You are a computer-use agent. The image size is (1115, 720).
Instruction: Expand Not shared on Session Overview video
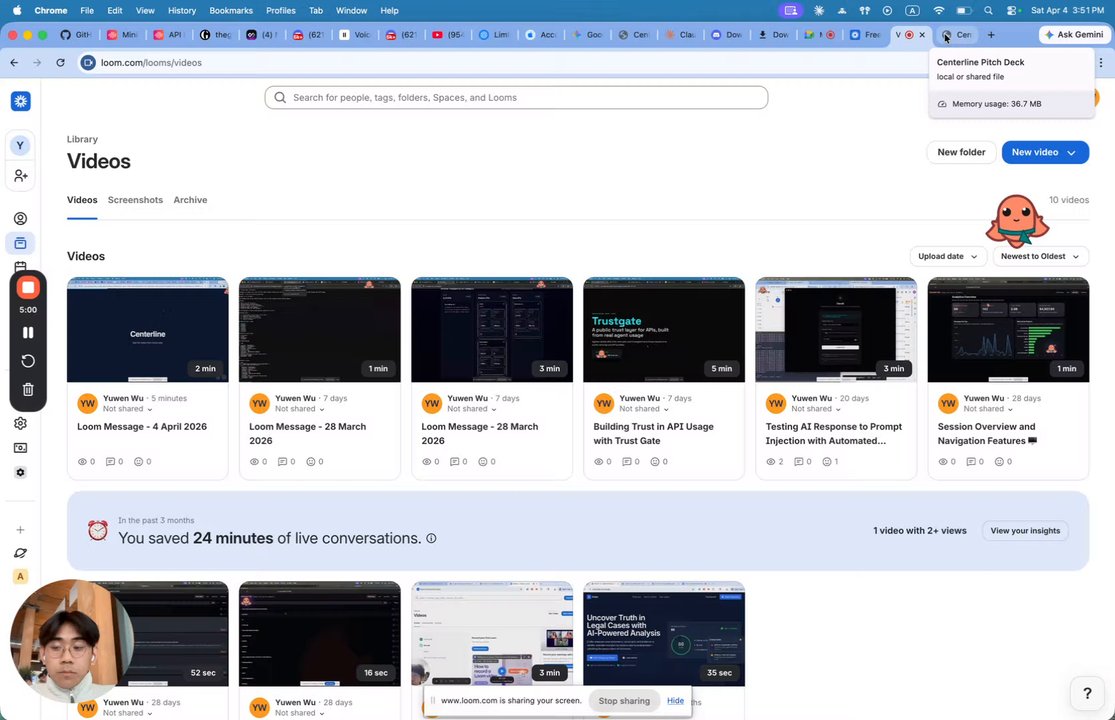[x=988, y=409]
